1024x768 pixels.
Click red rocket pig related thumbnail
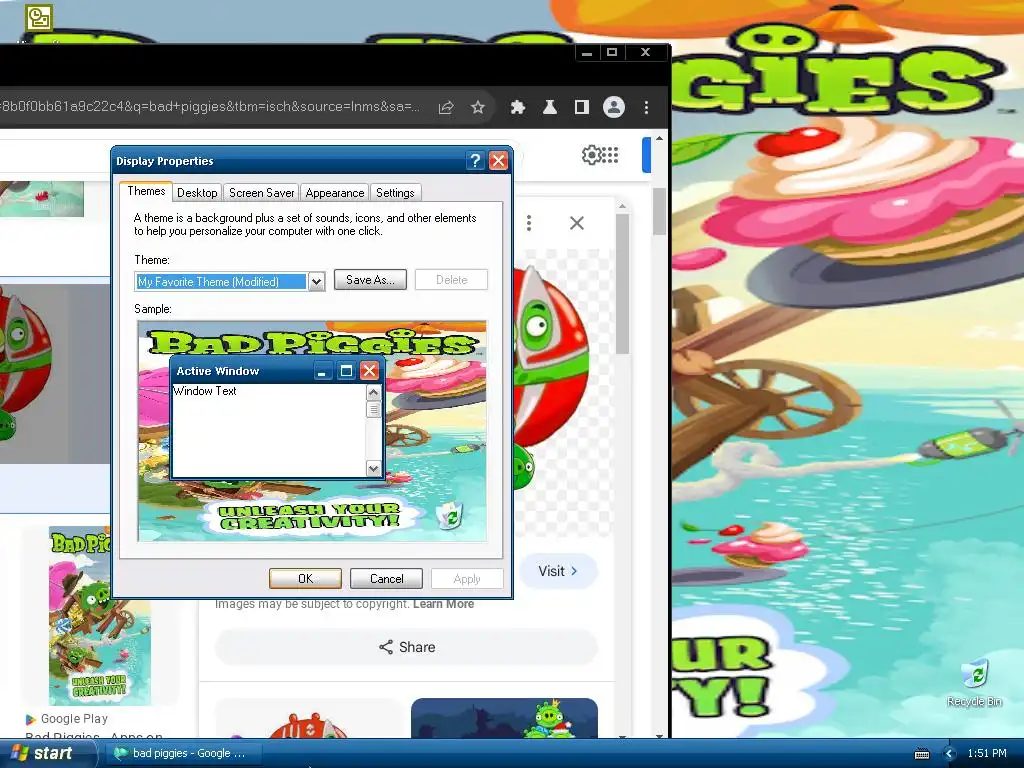[307, 718]
